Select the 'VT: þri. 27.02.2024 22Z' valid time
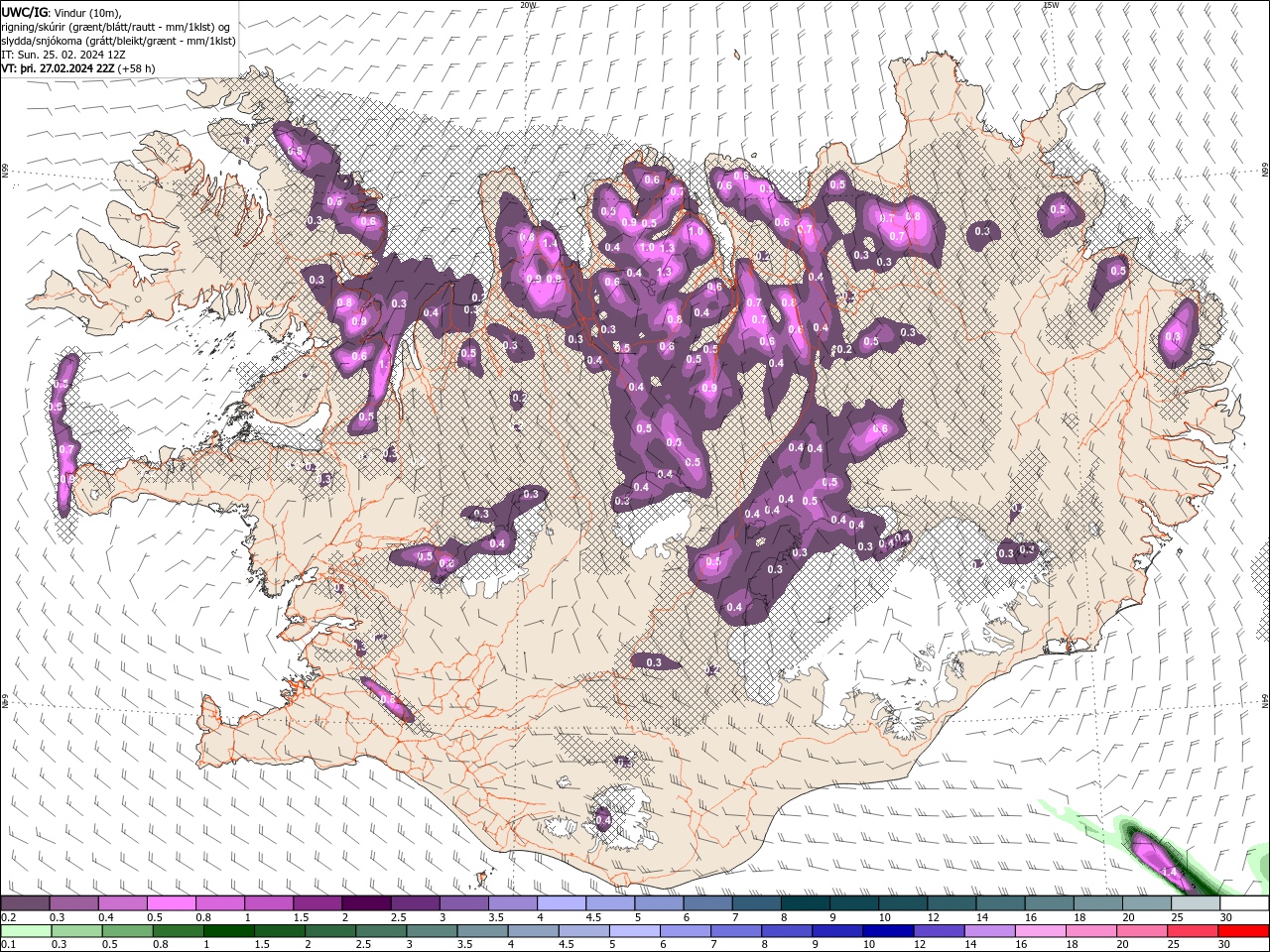This screenshot has width=1270, height=952. (x=58, y=68)
